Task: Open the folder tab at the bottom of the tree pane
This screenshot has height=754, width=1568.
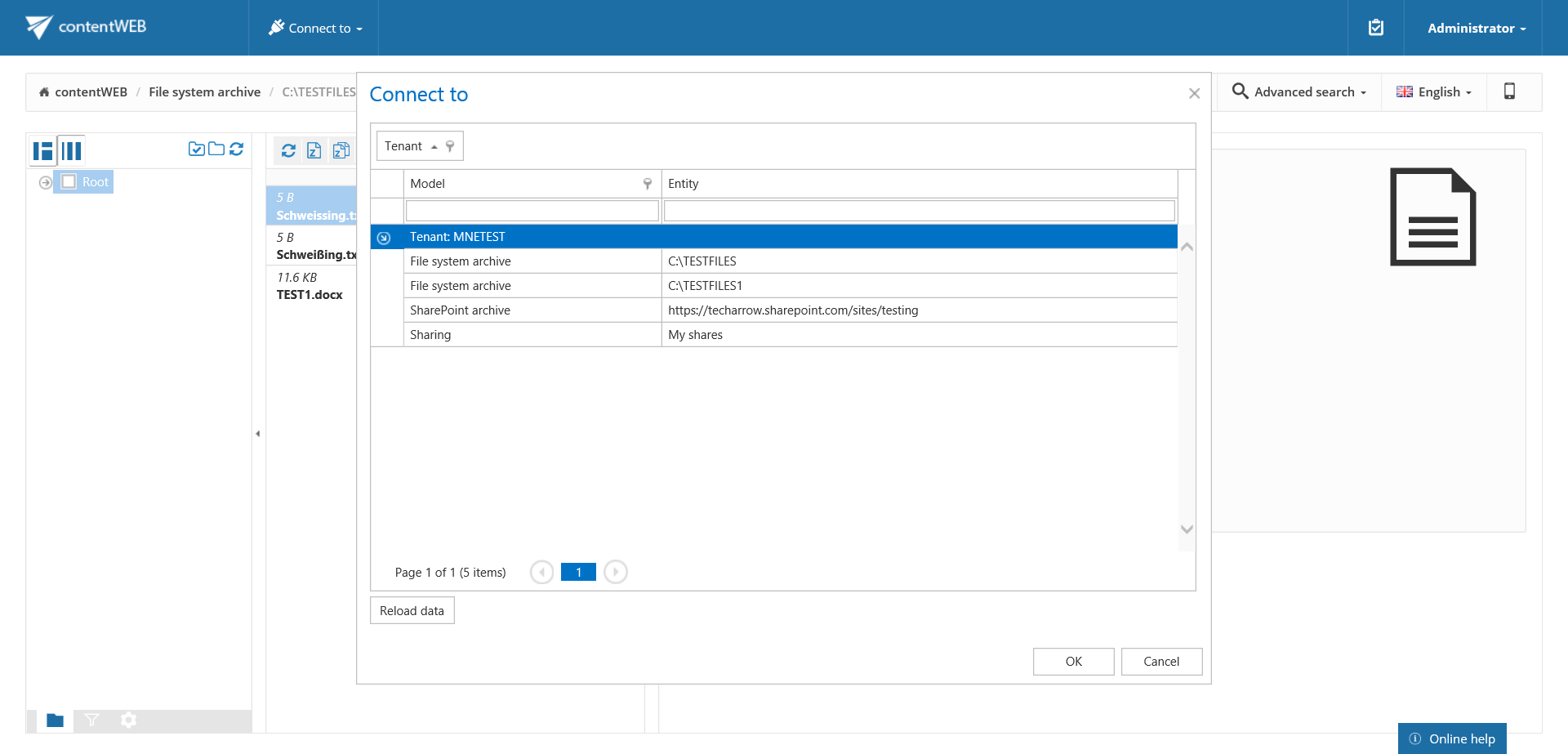Action: (55, 720)
